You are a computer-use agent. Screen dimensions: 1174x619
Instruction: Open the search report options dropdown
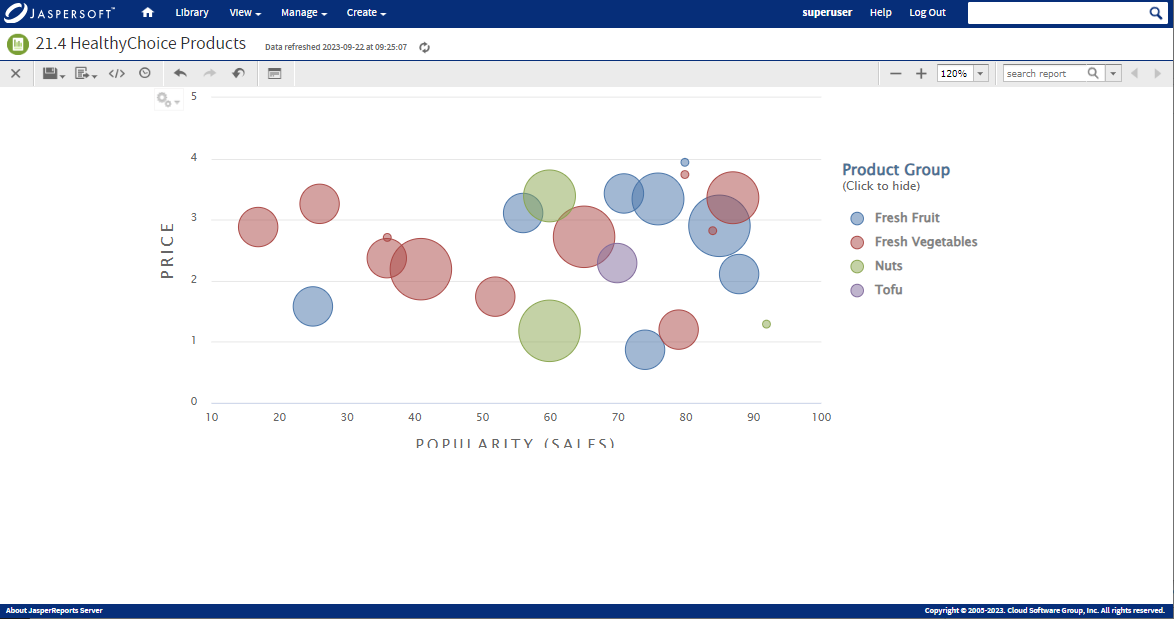click(x=1113, y=73)
